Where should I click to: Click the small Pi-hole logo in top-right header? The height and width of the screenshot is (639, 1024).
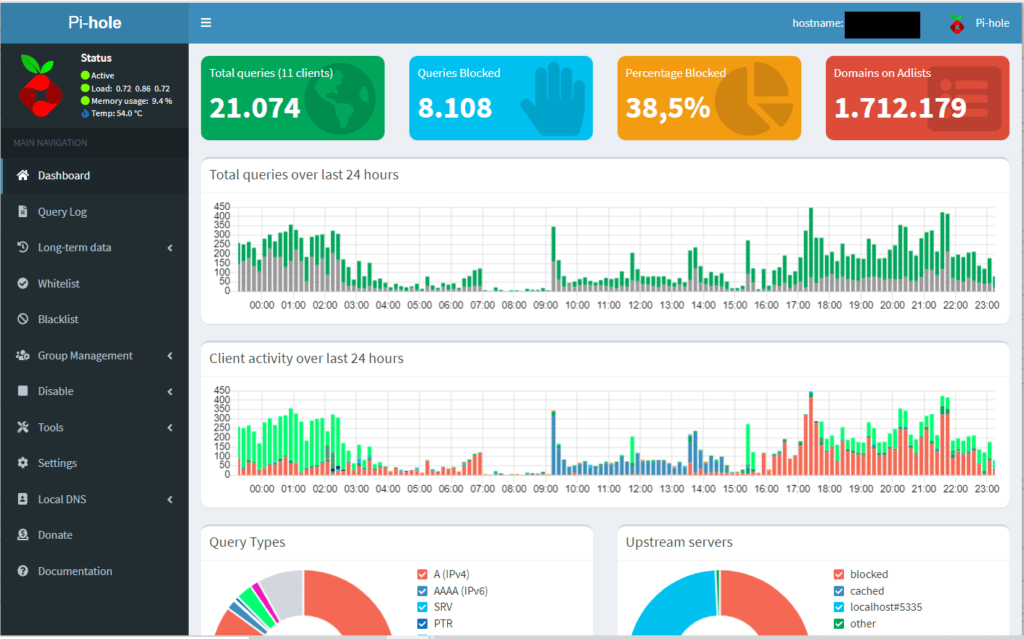pyautogui.click(x=957, y=24)
